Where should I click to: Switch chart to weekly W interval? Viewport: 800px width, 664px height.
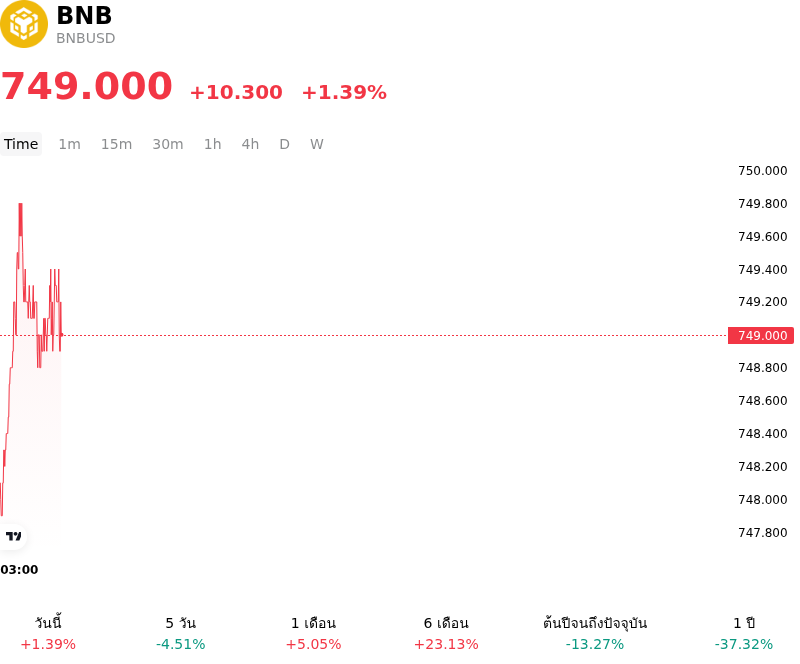pos(316,144)
